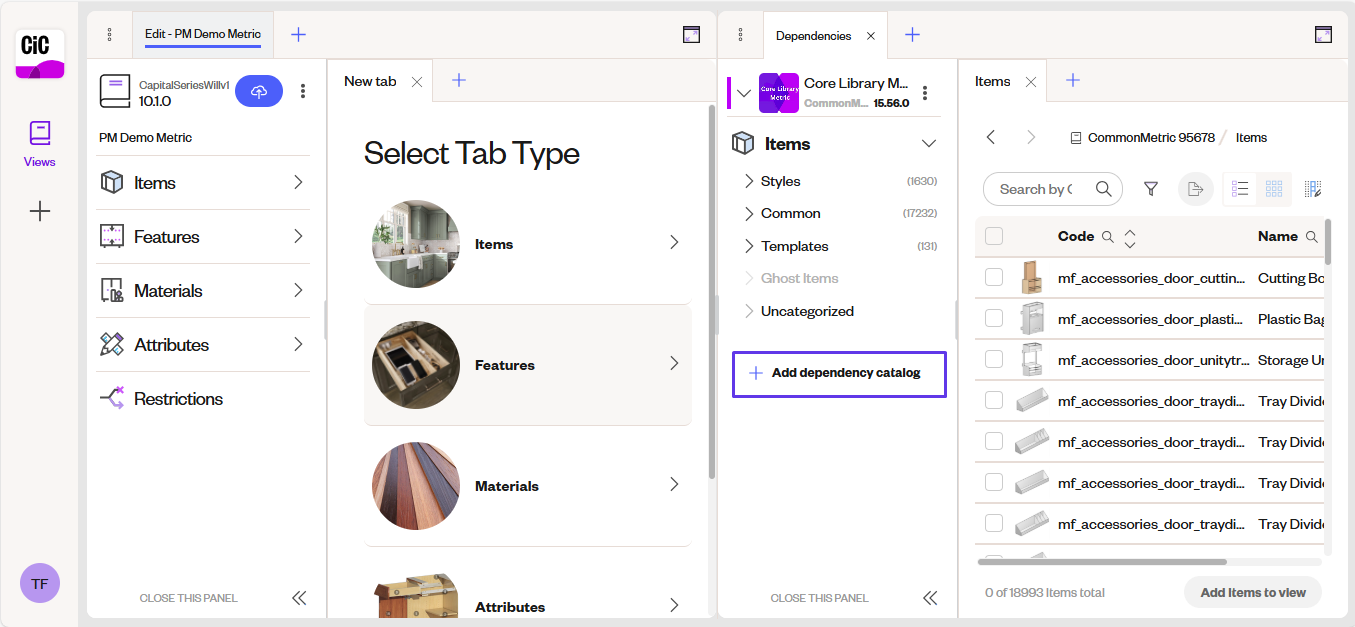The width and height of the screenshot is (1355, 627).
Task: Switch to Edit - PM Demo Metric tab
Action: 202,34
